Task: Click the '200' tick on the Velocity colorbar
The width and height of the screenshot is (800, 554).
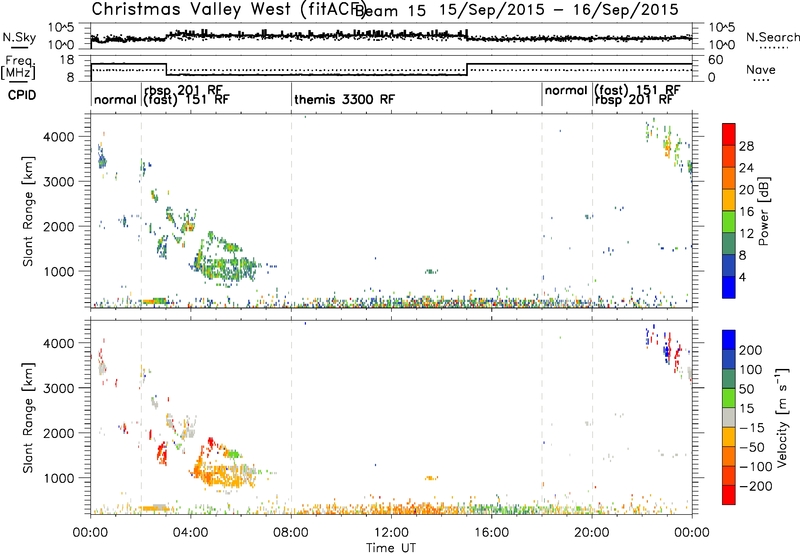Action: pyautogui.click(x=751, y=350)
